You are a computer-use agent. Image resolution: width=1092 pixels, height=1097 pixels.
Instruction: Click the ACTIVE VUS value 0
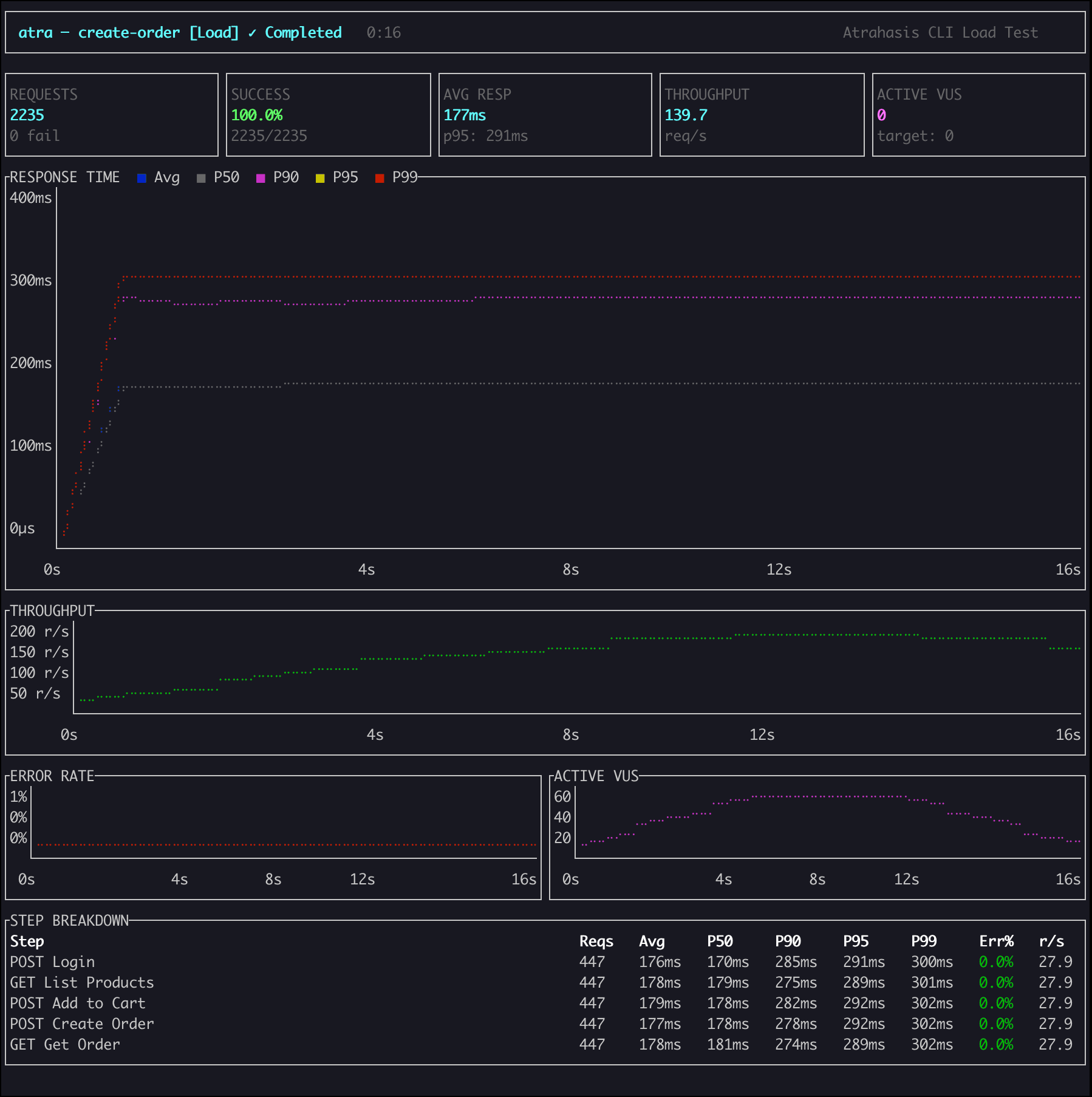[881, 115]
